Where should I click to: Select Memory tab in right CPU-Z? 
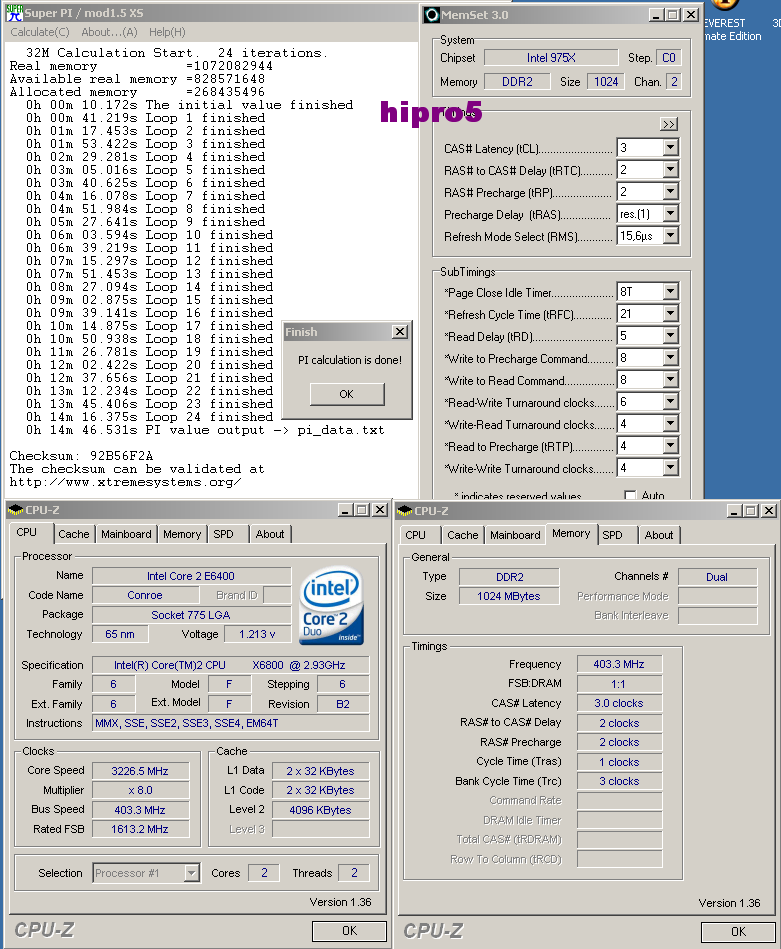[x=571, y=533]
